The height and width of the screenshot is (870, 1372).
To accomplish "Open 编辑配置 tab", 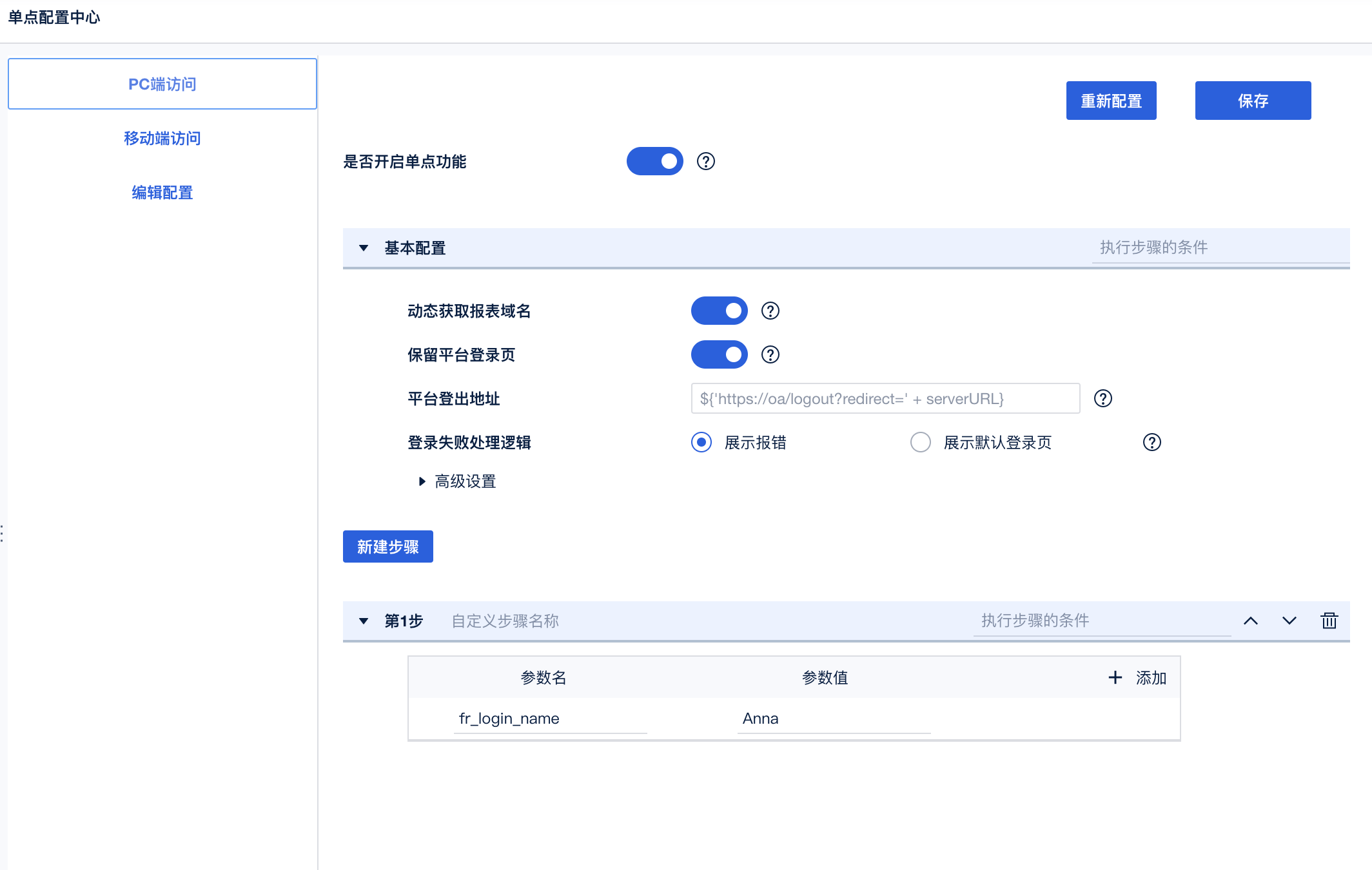I will (x=162, y=193).
